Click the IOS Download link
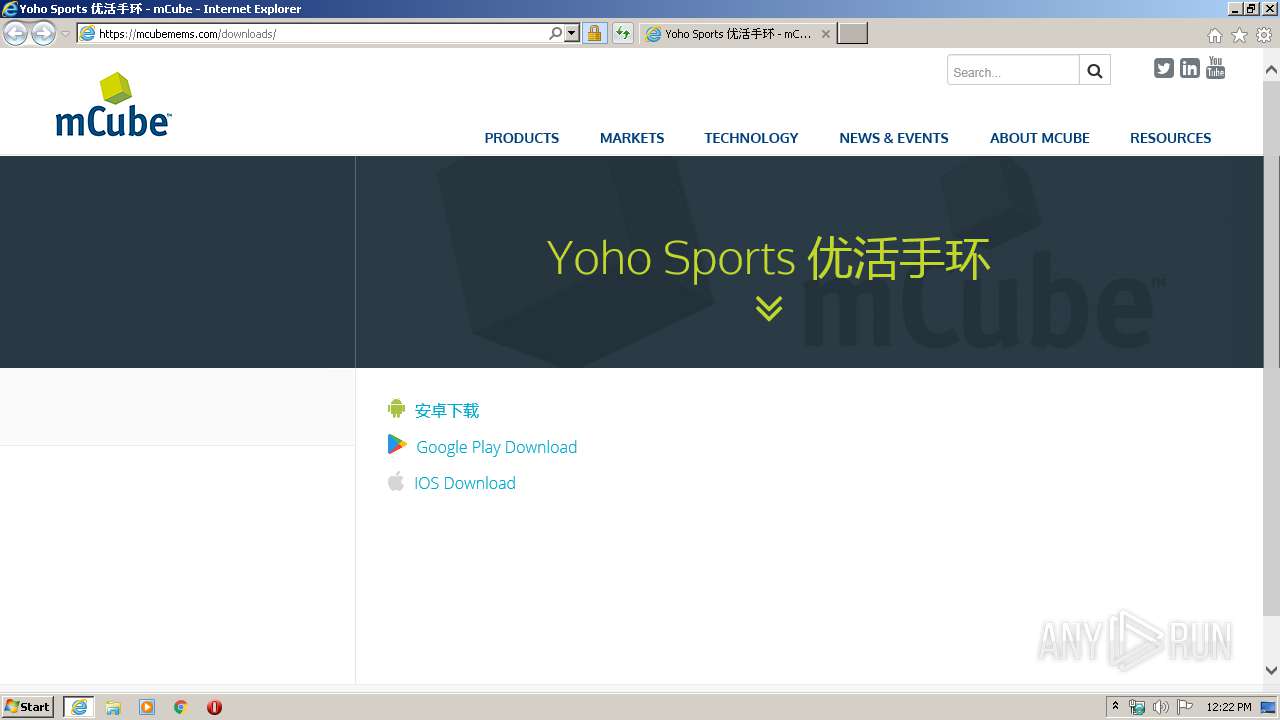Screen dimensions: 1280x720 (465, 483)
